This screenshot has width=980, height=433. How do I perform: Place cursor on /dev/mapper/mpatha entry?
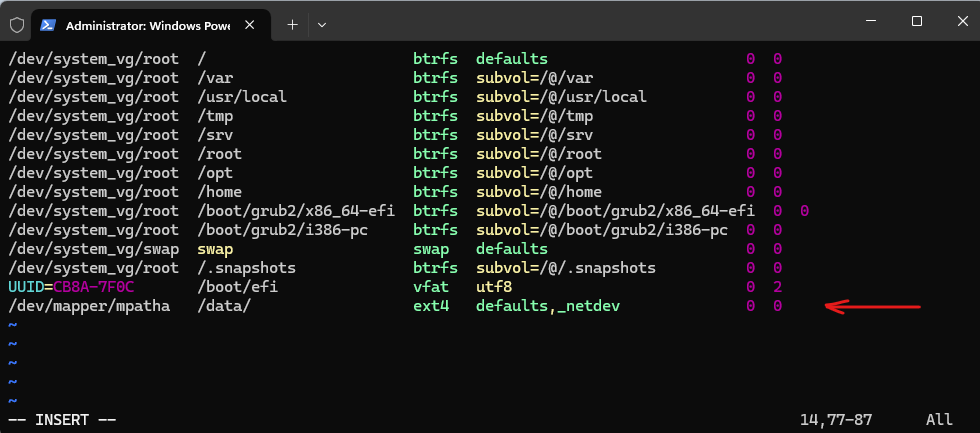89,307
